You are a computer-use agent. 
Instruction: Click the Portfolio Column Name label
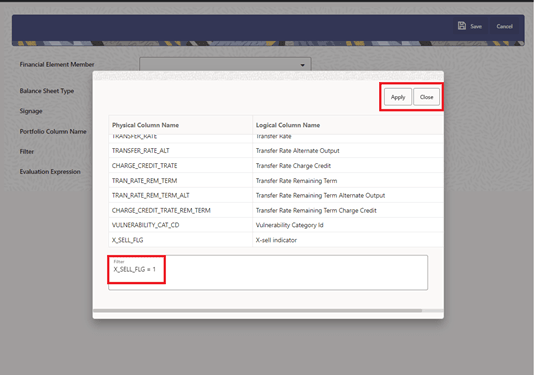coord(53,132)
